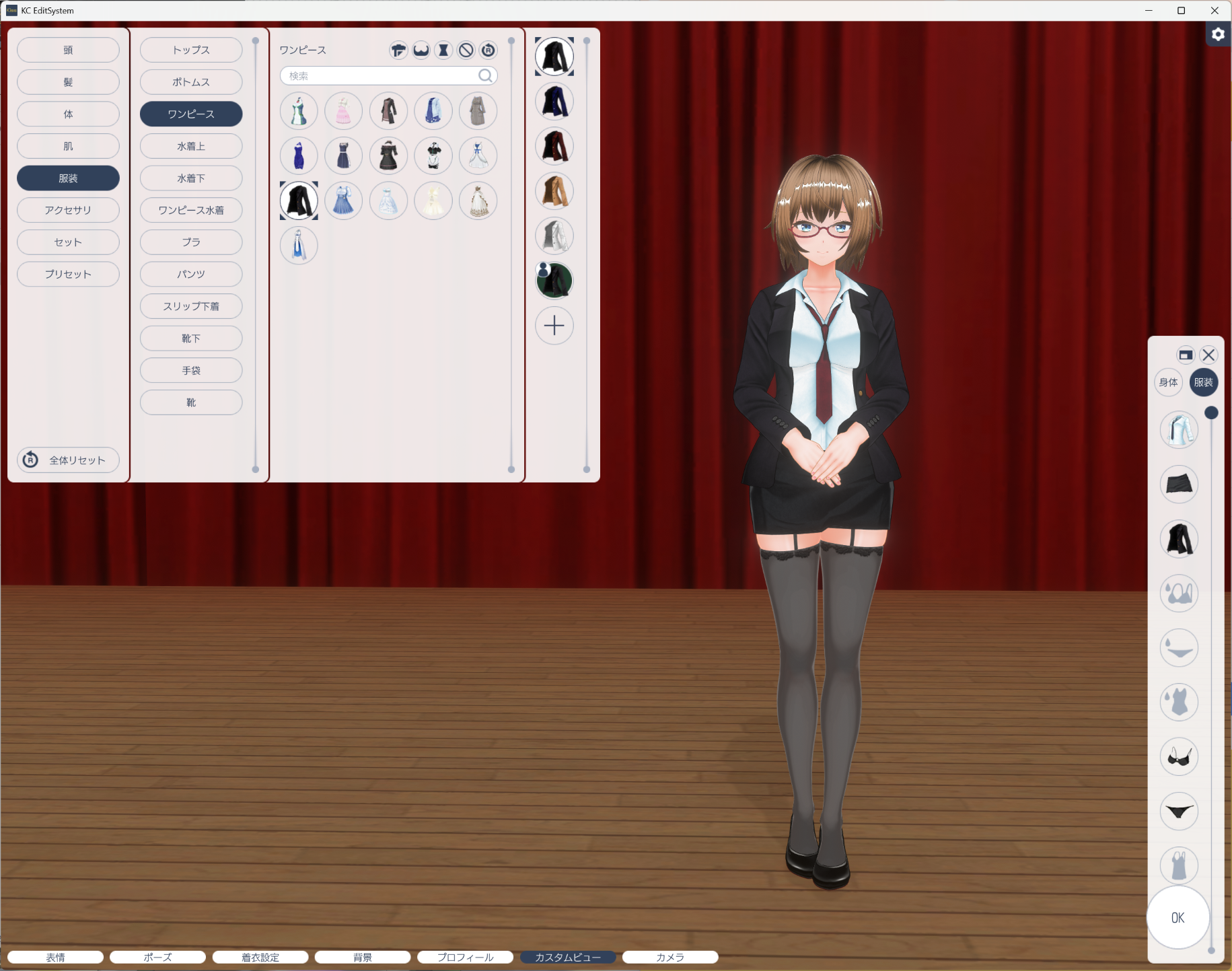Select the blue bodycon dress thumbnail
This screenshot has height=971, width=1232.
pyautogui.click(x=299, y=155)
